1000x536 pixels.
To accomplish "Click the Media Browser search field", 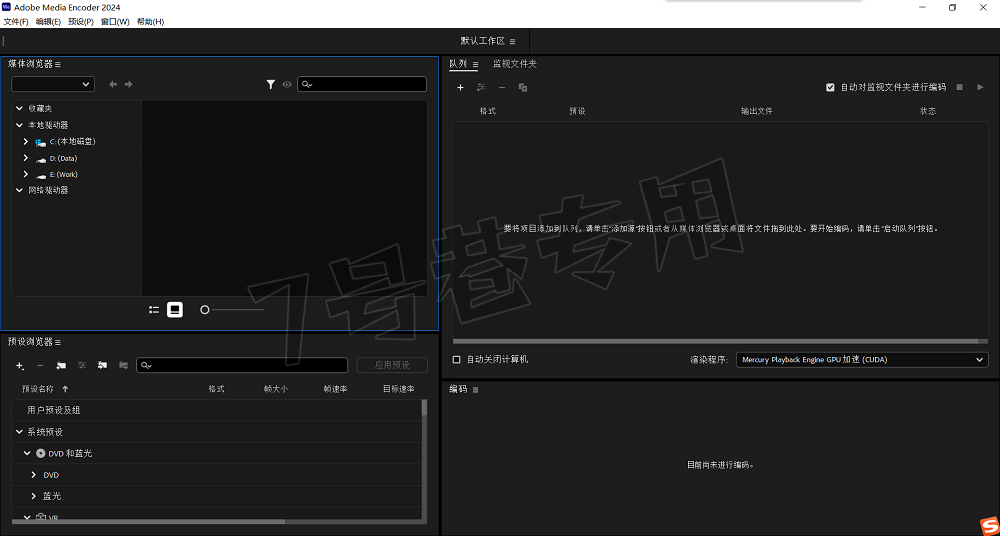I will (362, 84).
